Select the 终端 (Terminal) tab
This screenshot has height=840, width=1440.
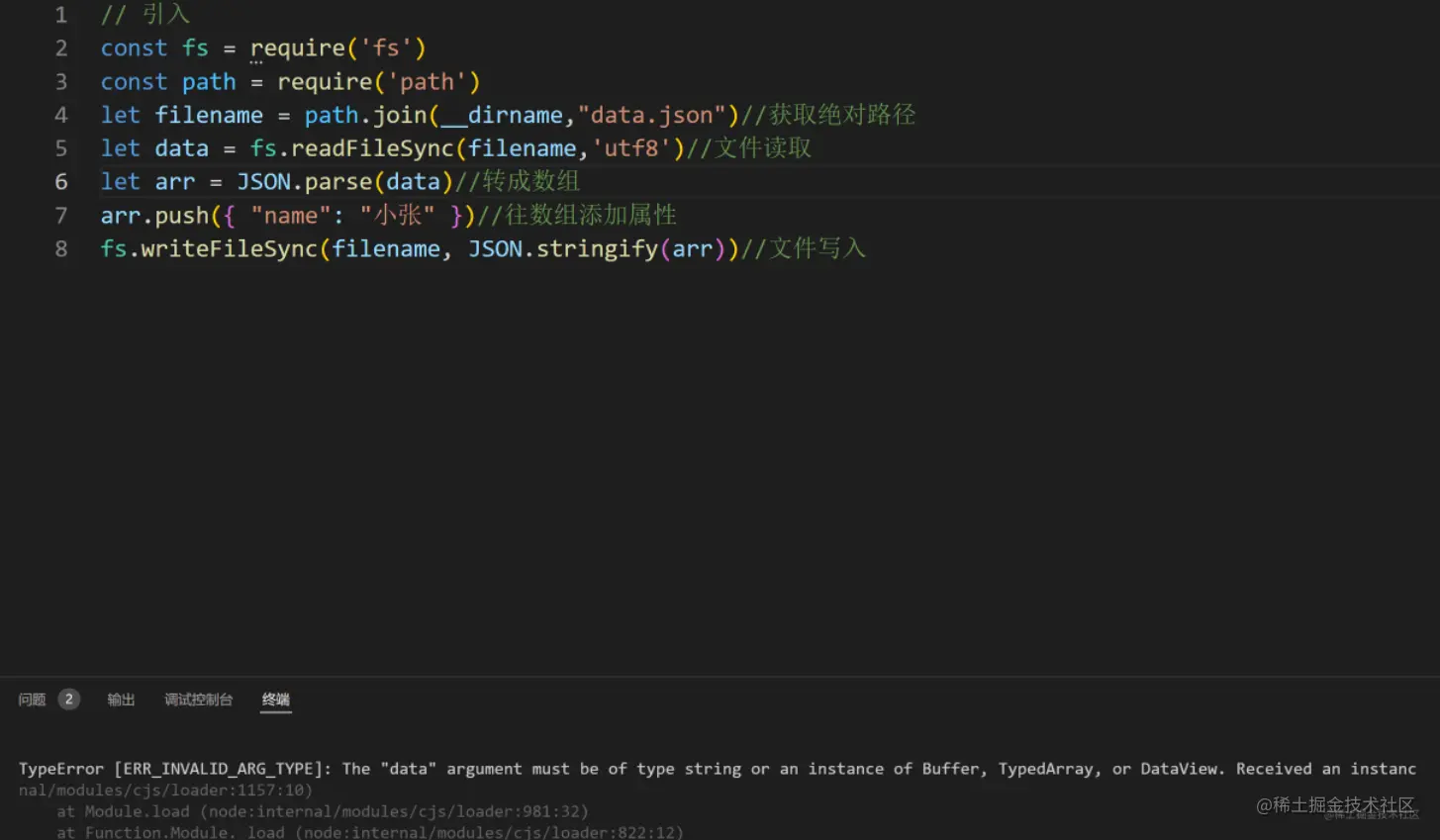[x=275, y=700]
